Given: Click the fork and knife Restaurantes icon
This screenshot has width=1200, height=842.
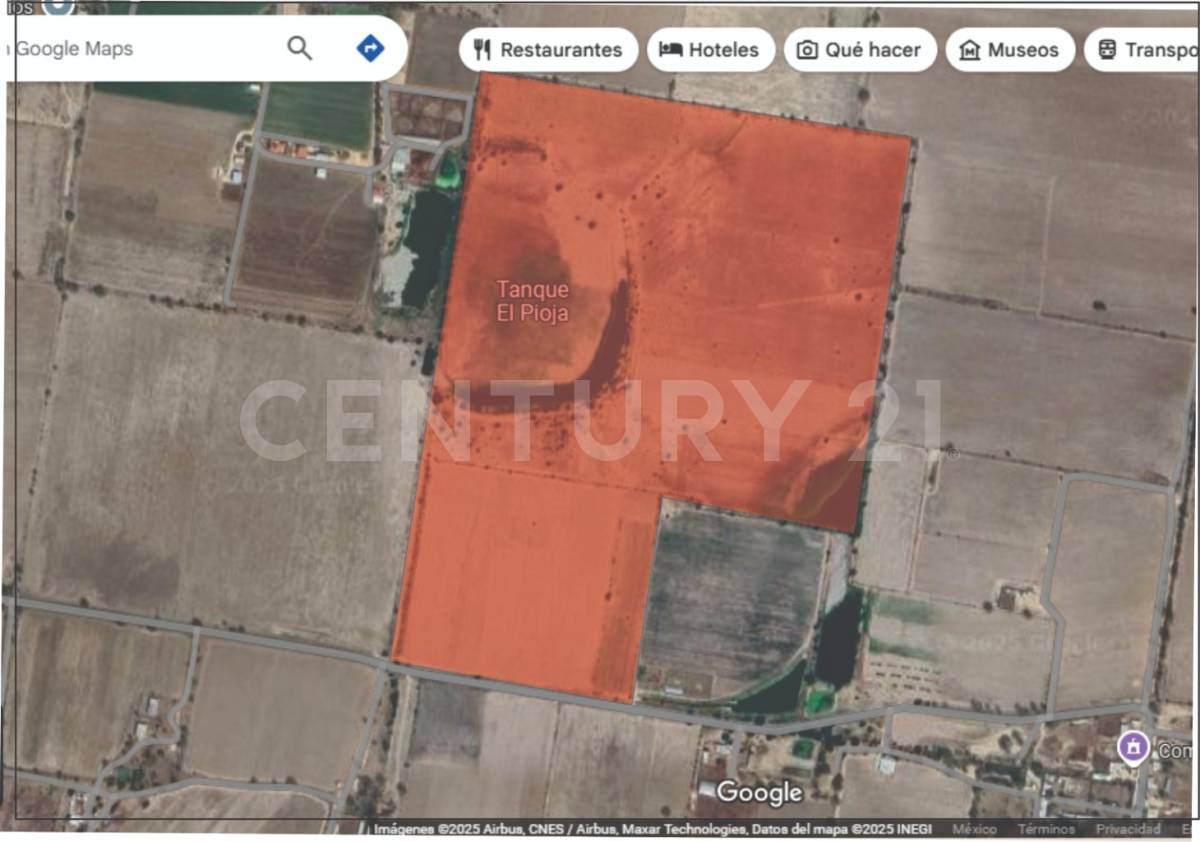Looking at the screenshot, I should coord(483,50).
